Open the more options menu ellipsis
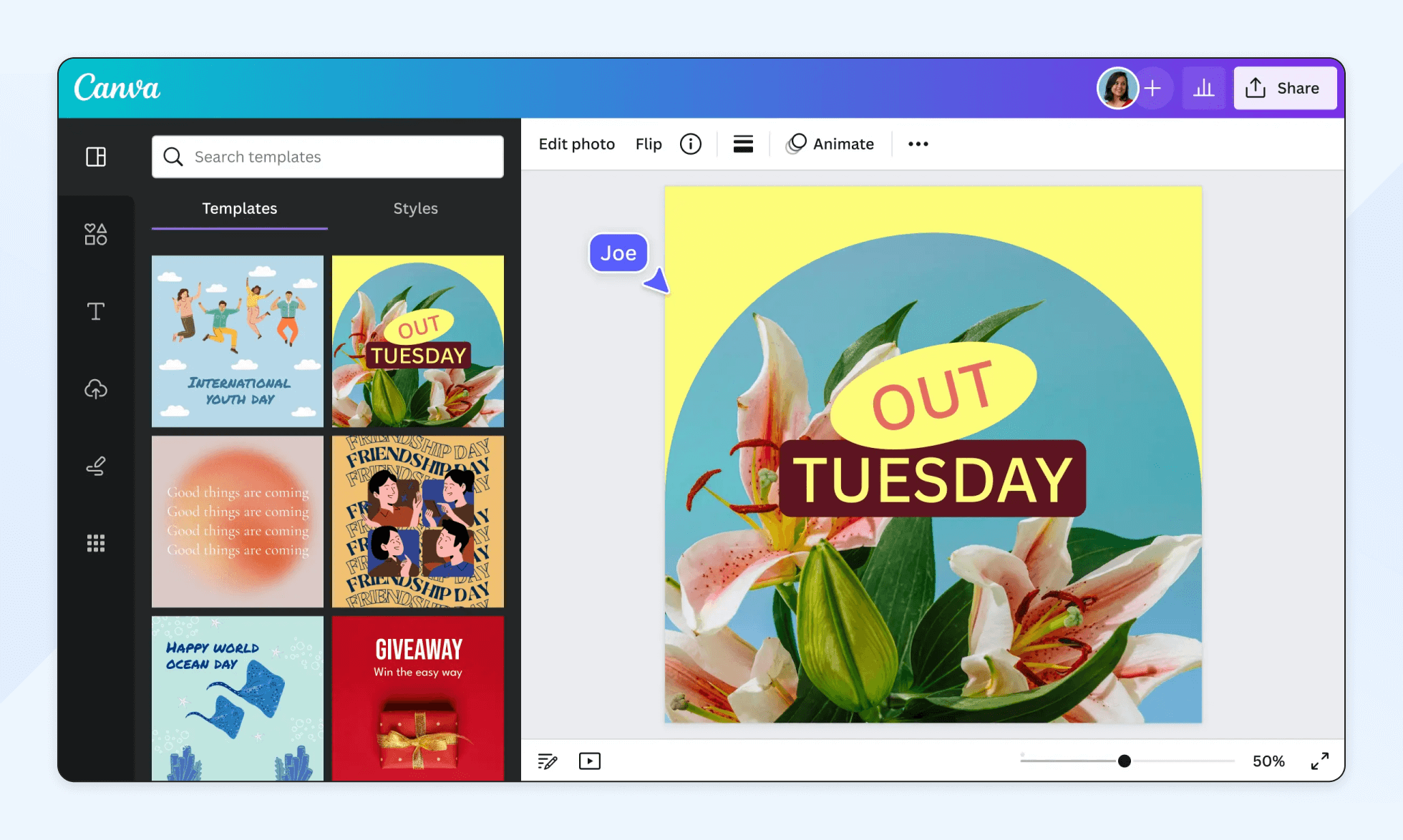 [x=918, y=143]
